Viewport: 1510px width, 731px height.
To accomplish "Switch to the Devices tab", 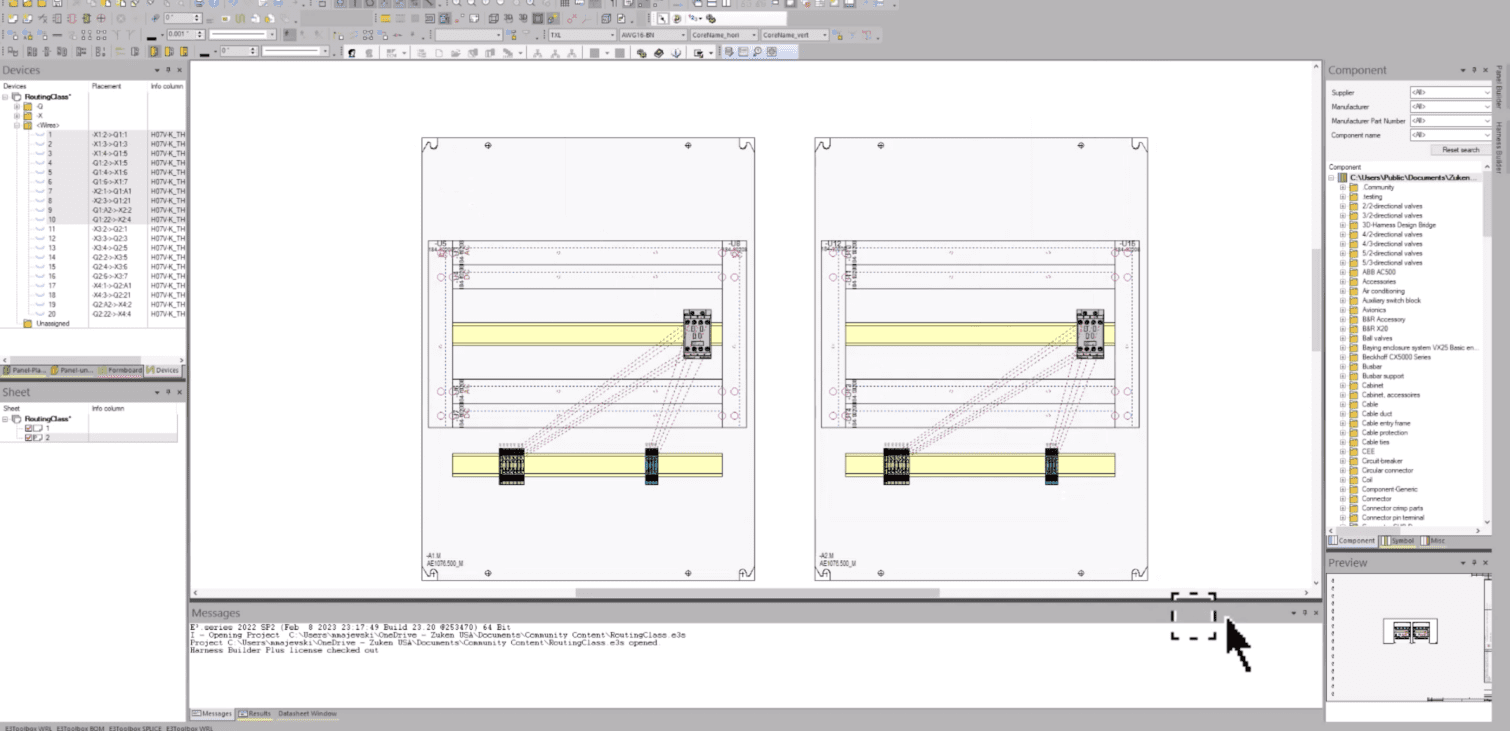I will pyautogui.click(x=164, y=370).
